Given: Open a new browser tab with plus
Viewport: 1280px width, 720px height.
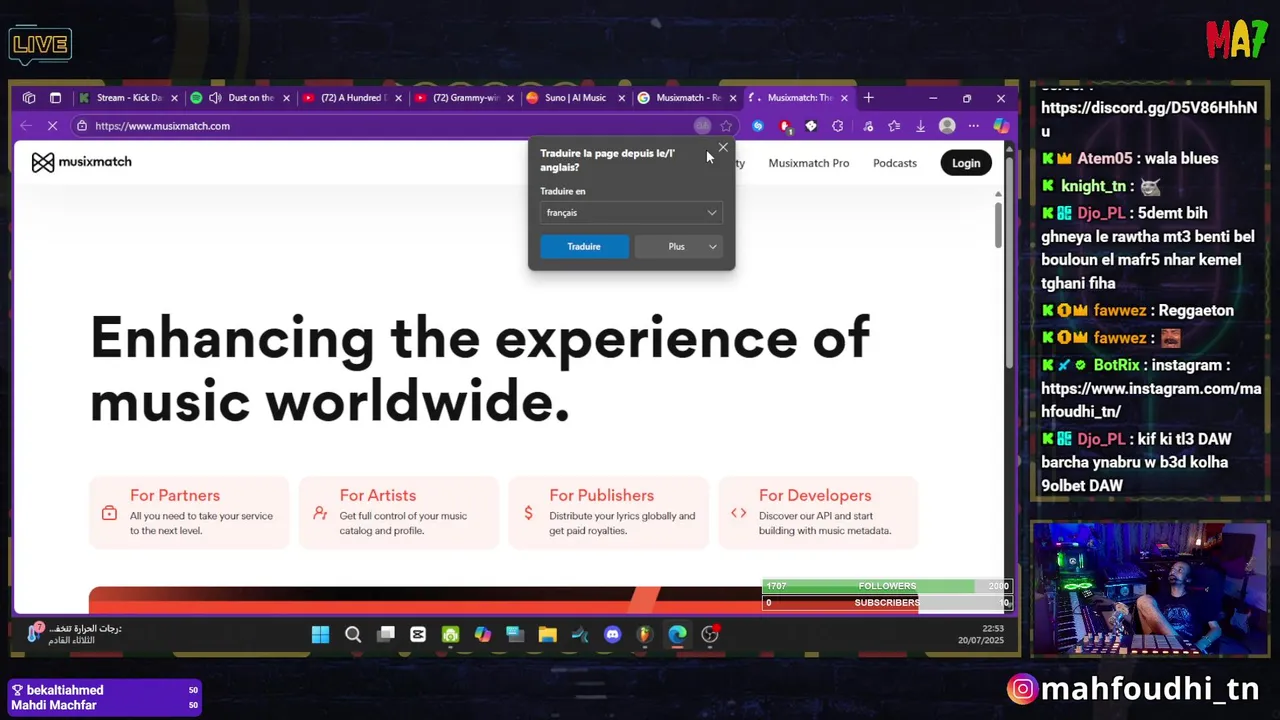Looking at the screenshot, I should 868,98.
